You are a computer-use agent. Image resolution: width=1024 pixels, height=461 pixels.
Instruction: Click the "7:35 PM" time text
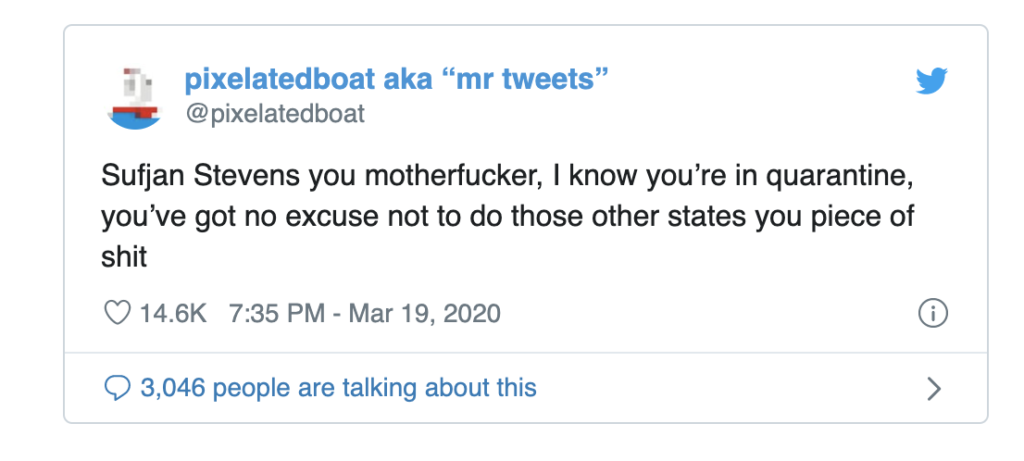(x=277, y=313)
